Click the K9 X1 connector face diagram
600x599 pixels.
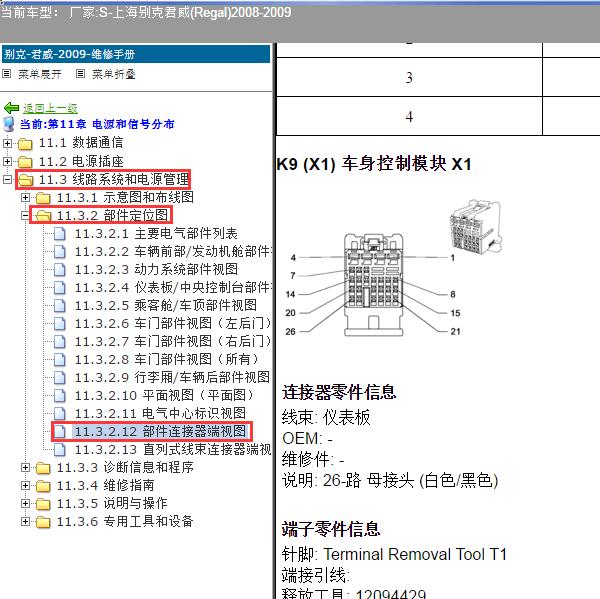coord(373,285)
